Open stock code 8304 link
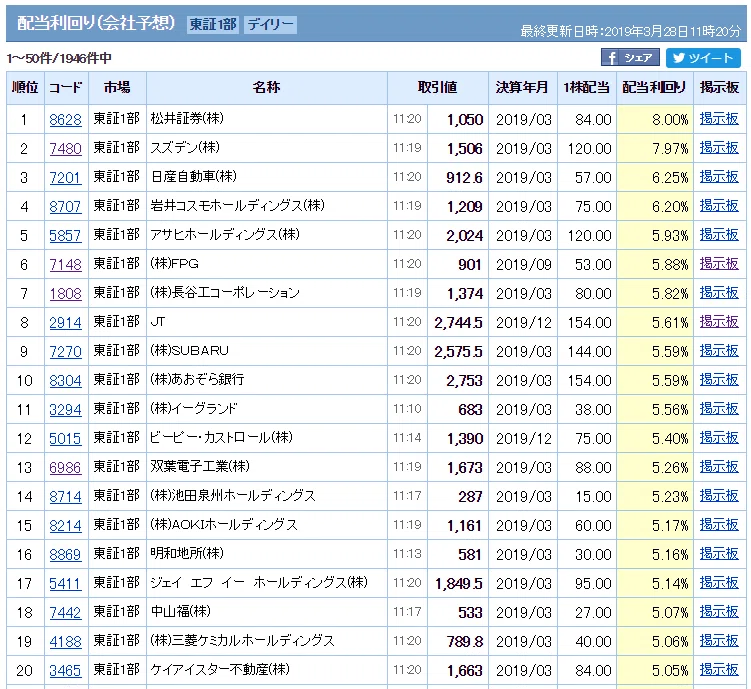 [66, 381]
